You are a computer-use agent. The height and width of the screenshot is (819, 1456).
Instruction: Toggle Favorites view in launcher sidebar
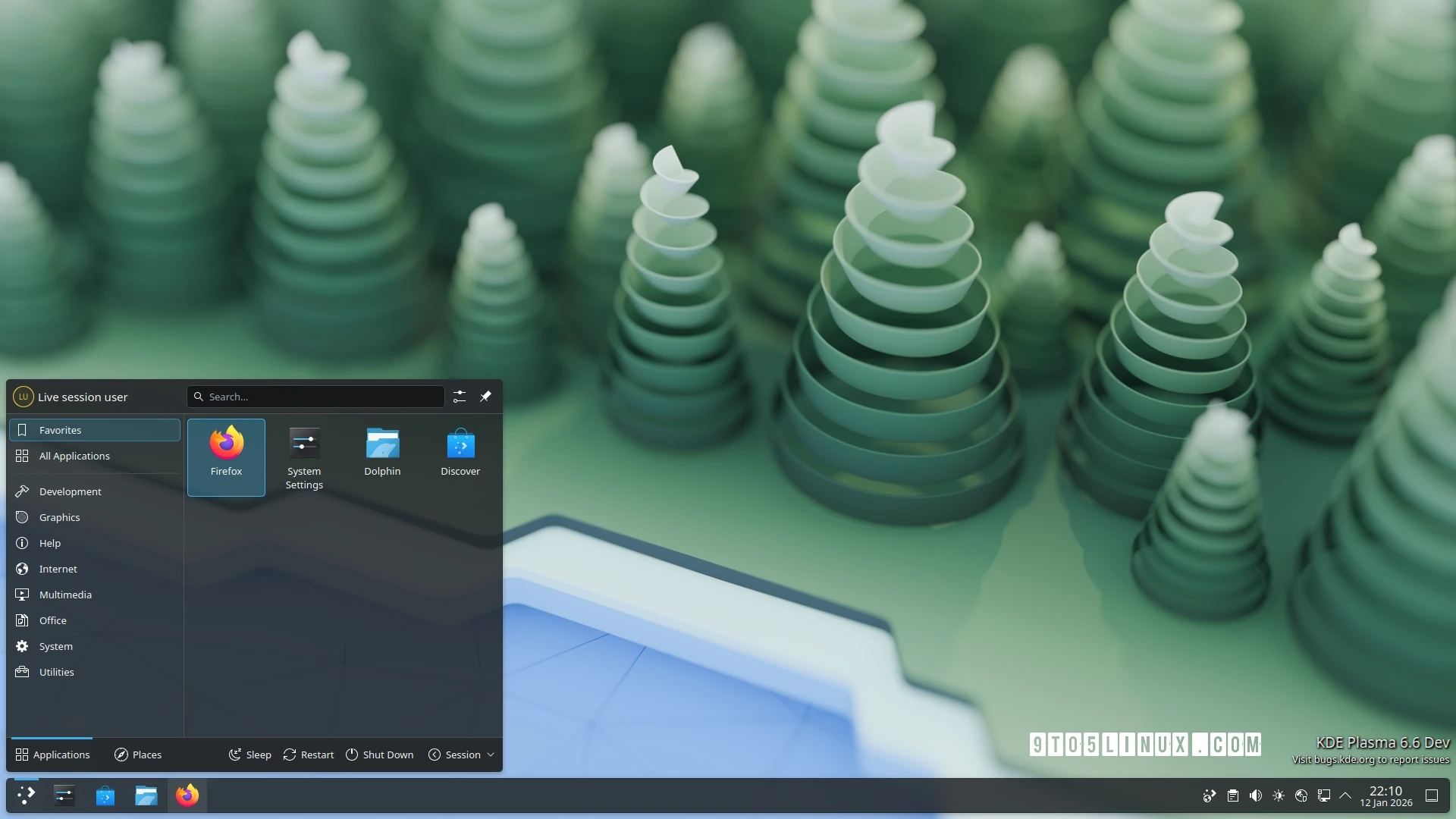59,430
